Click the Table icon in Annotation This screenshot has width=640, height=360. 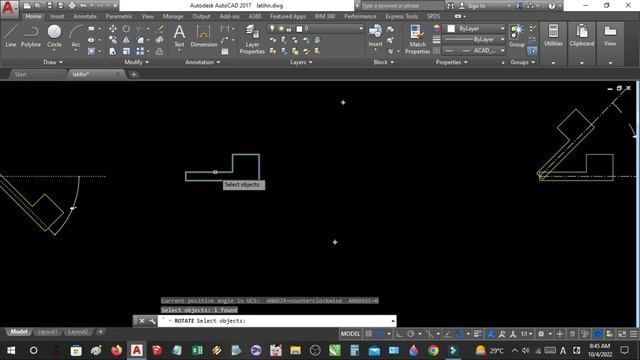pos(225,51)
